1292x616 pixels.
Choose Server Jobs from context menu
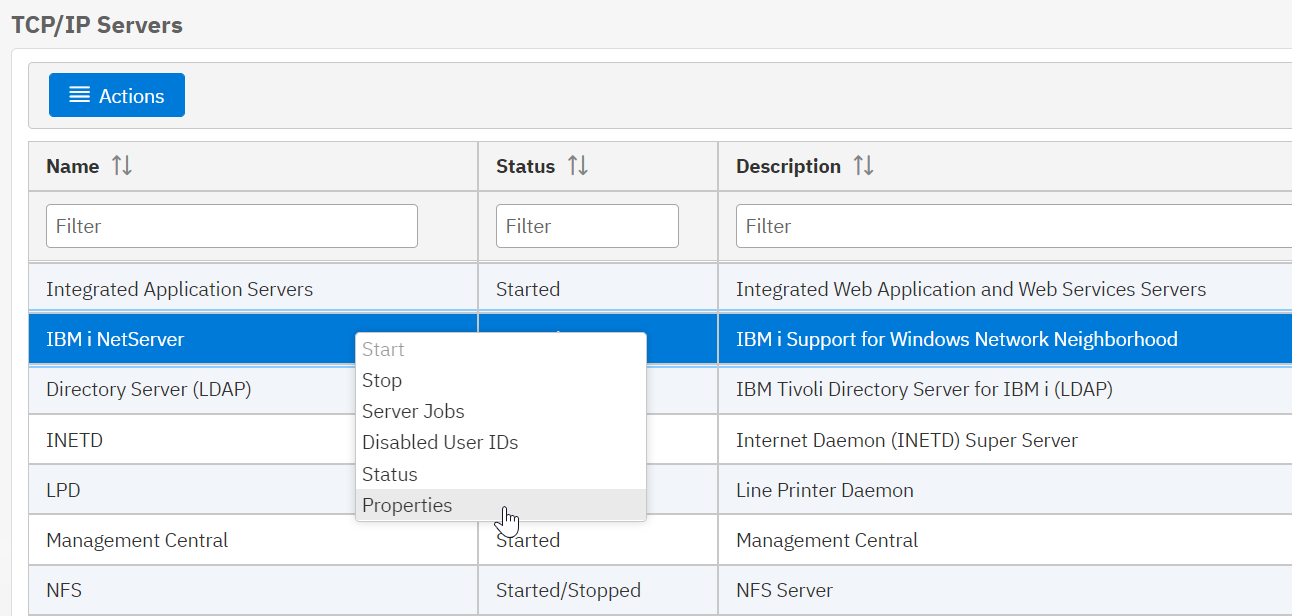(x=500, y=411)
